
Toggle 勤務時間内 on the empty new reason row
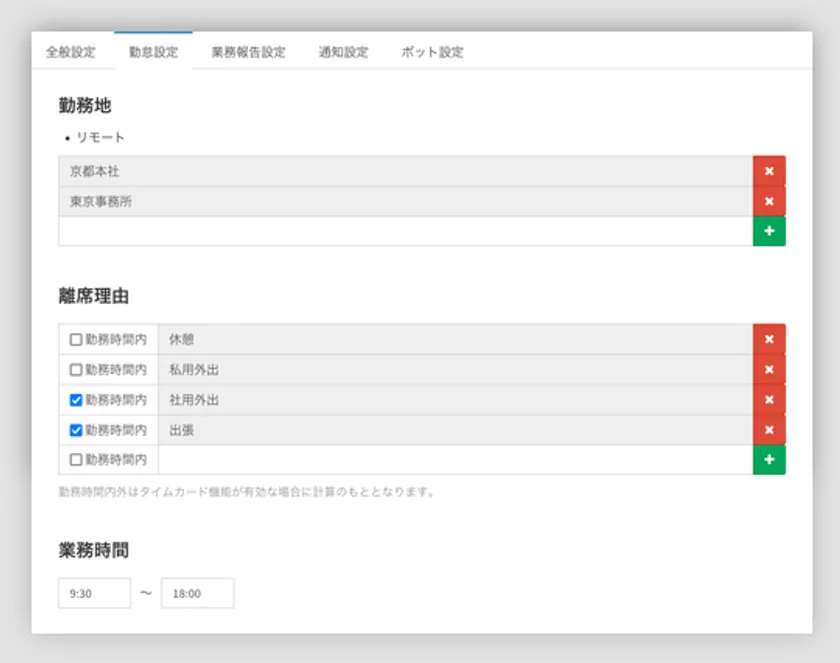point(76,460)
